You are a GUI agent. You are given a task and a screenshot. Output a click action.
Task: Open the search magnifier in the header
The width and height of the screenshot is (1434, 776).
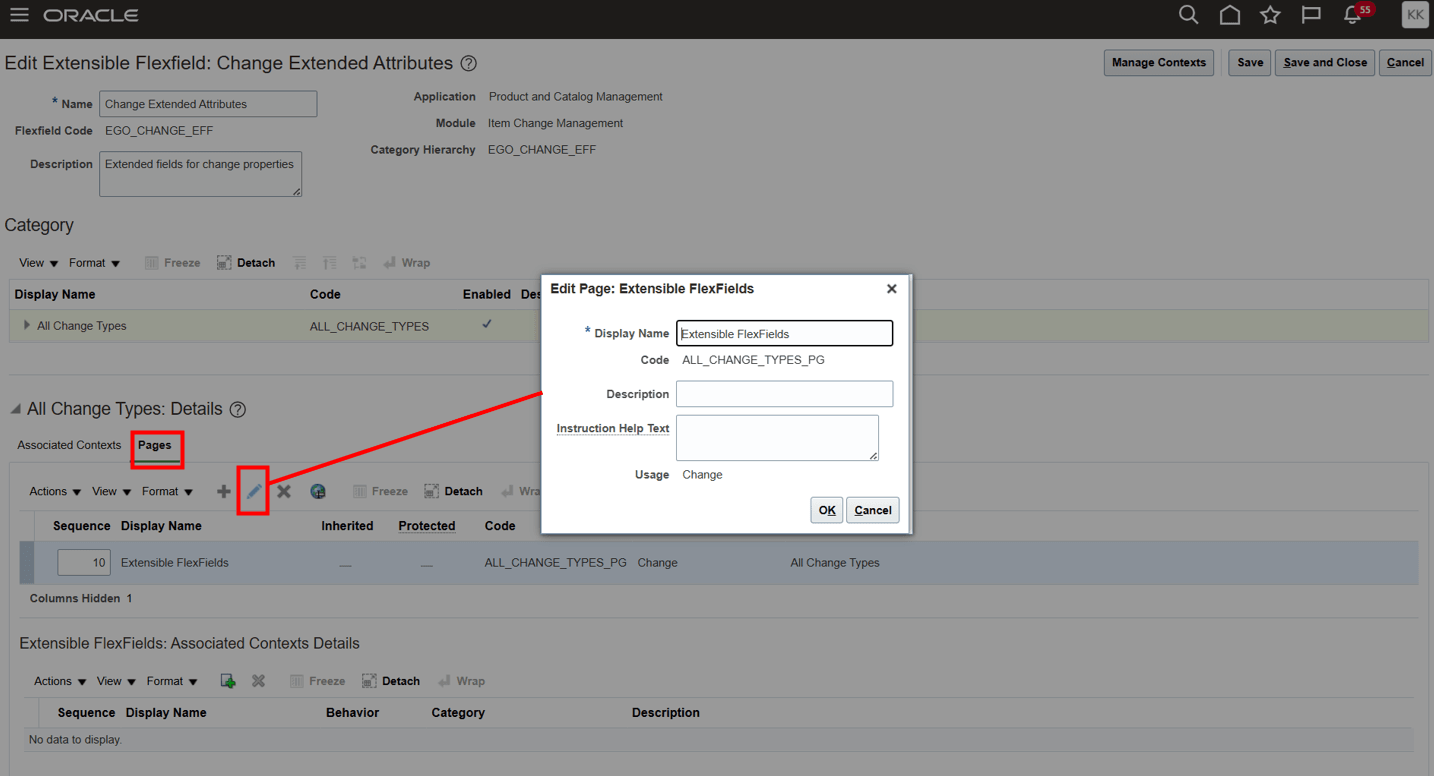tap(1188, 15)
